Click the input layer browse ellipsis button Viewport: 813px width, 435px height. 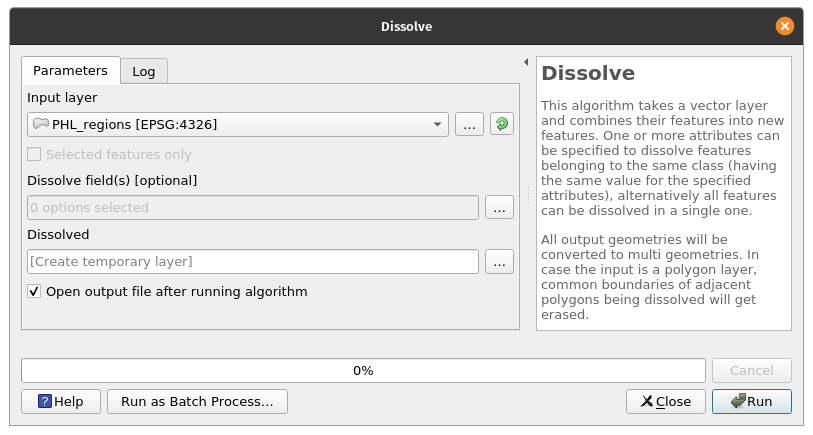[x=469, y=124]
